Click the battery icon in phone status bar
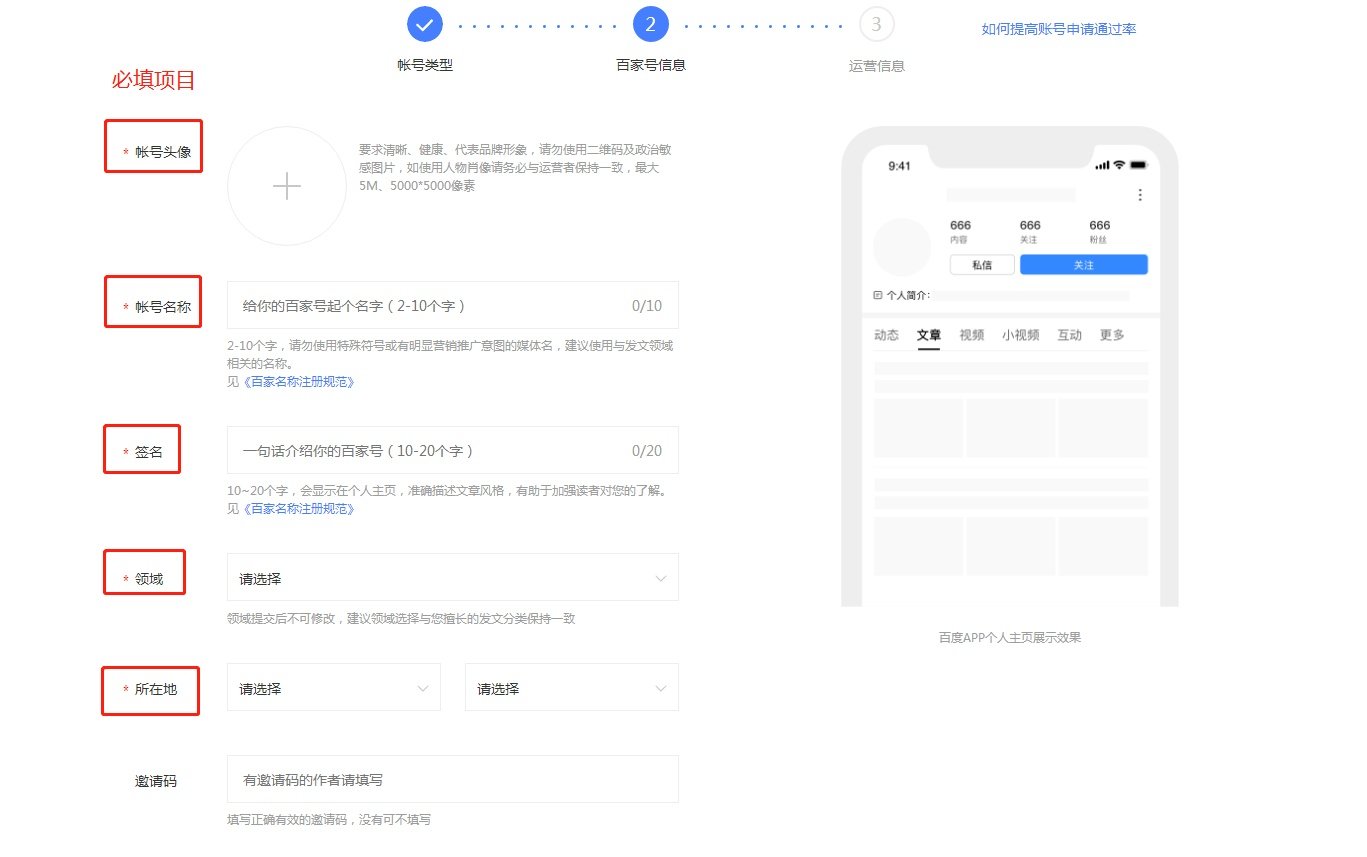Screen dimensions: 1367x857 [1138, 165]
